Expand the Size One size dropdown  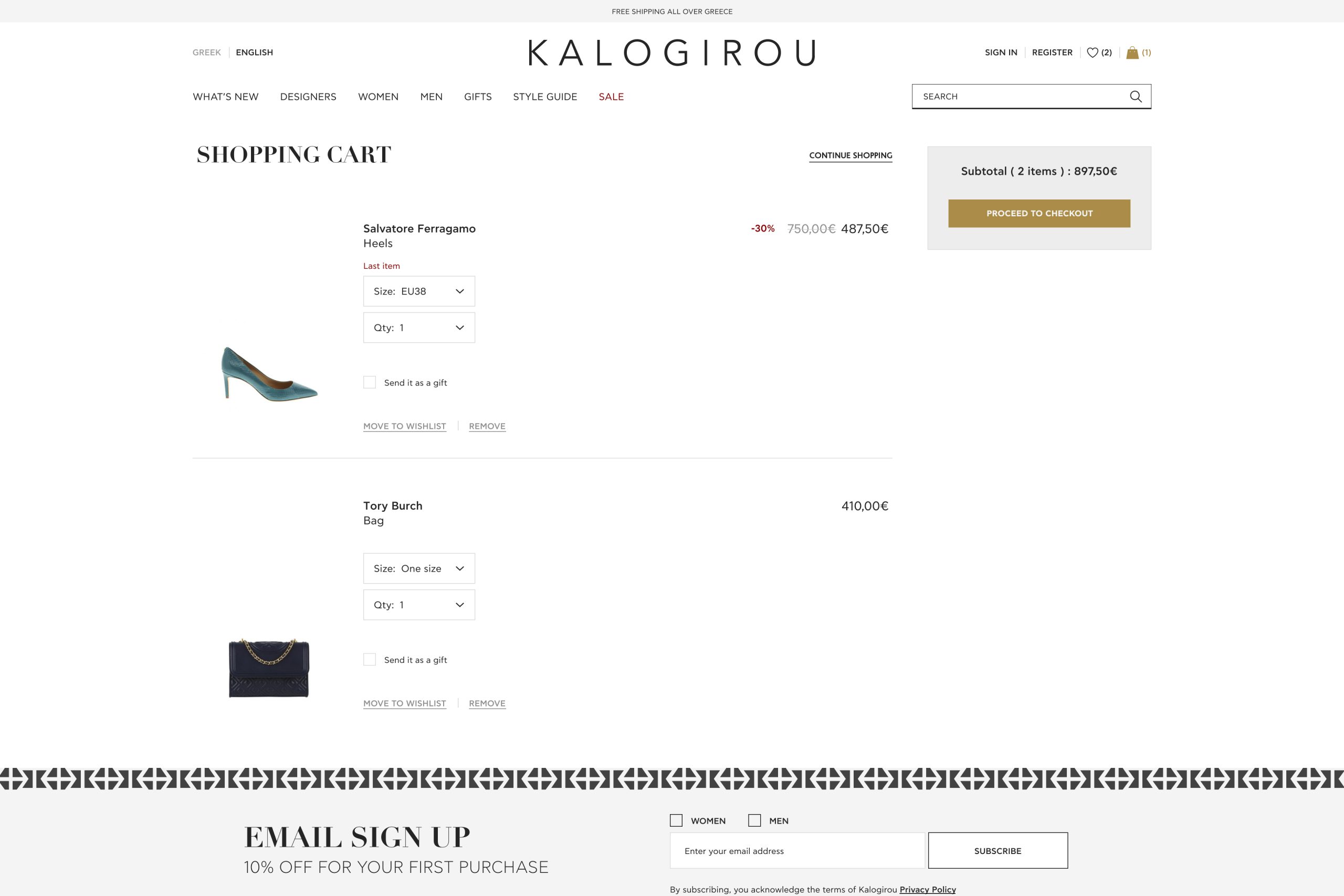pos(419,568)
